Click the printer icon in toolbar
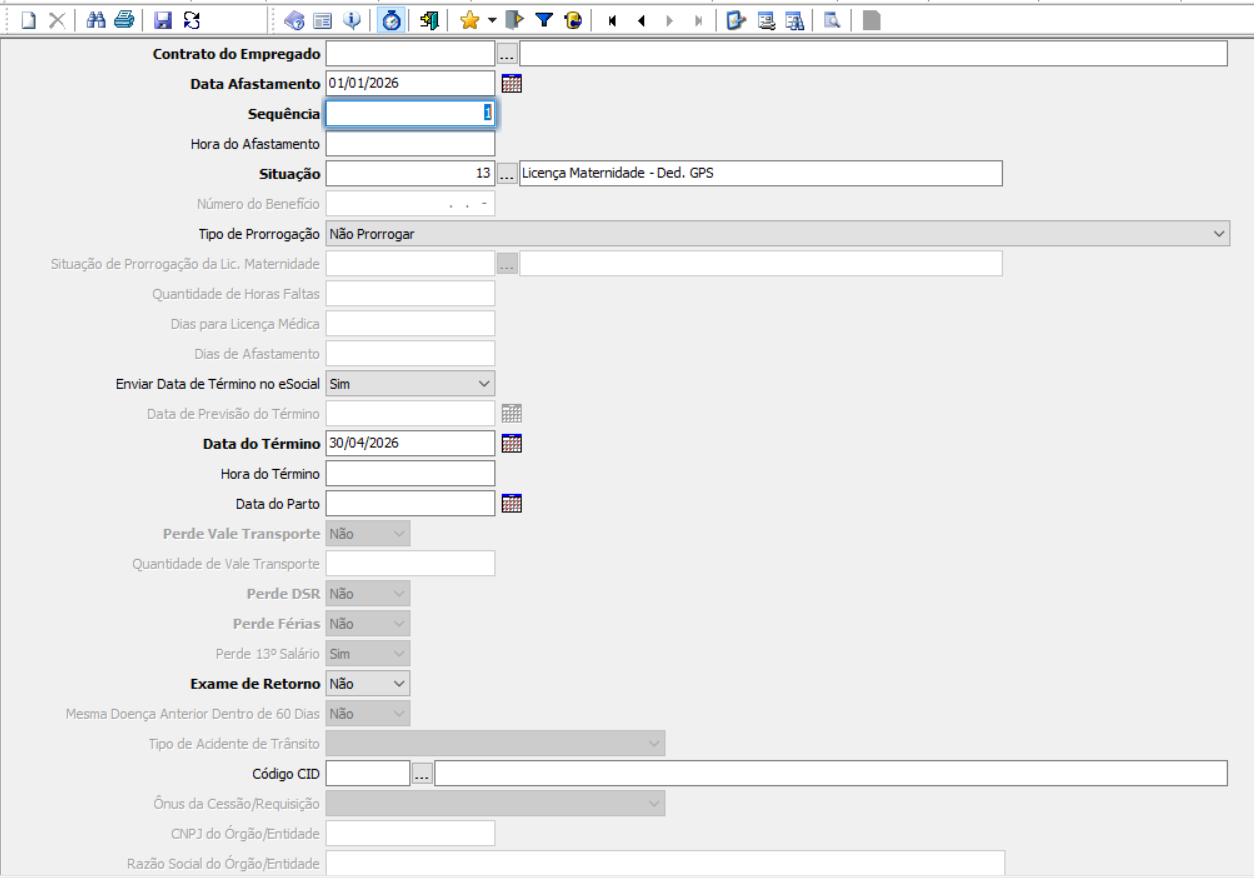 point(123,20)
